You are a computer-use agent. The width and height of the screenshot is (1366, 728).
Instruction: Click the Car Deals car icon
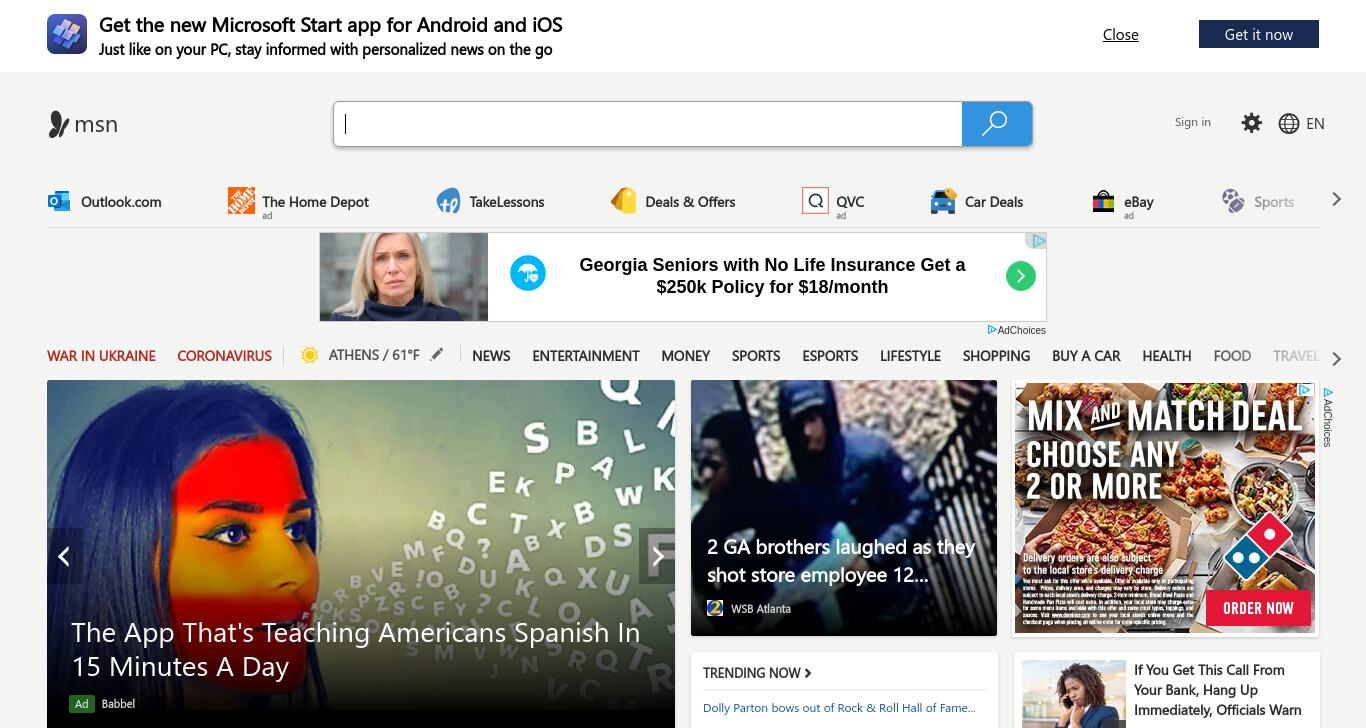[943, 201]
